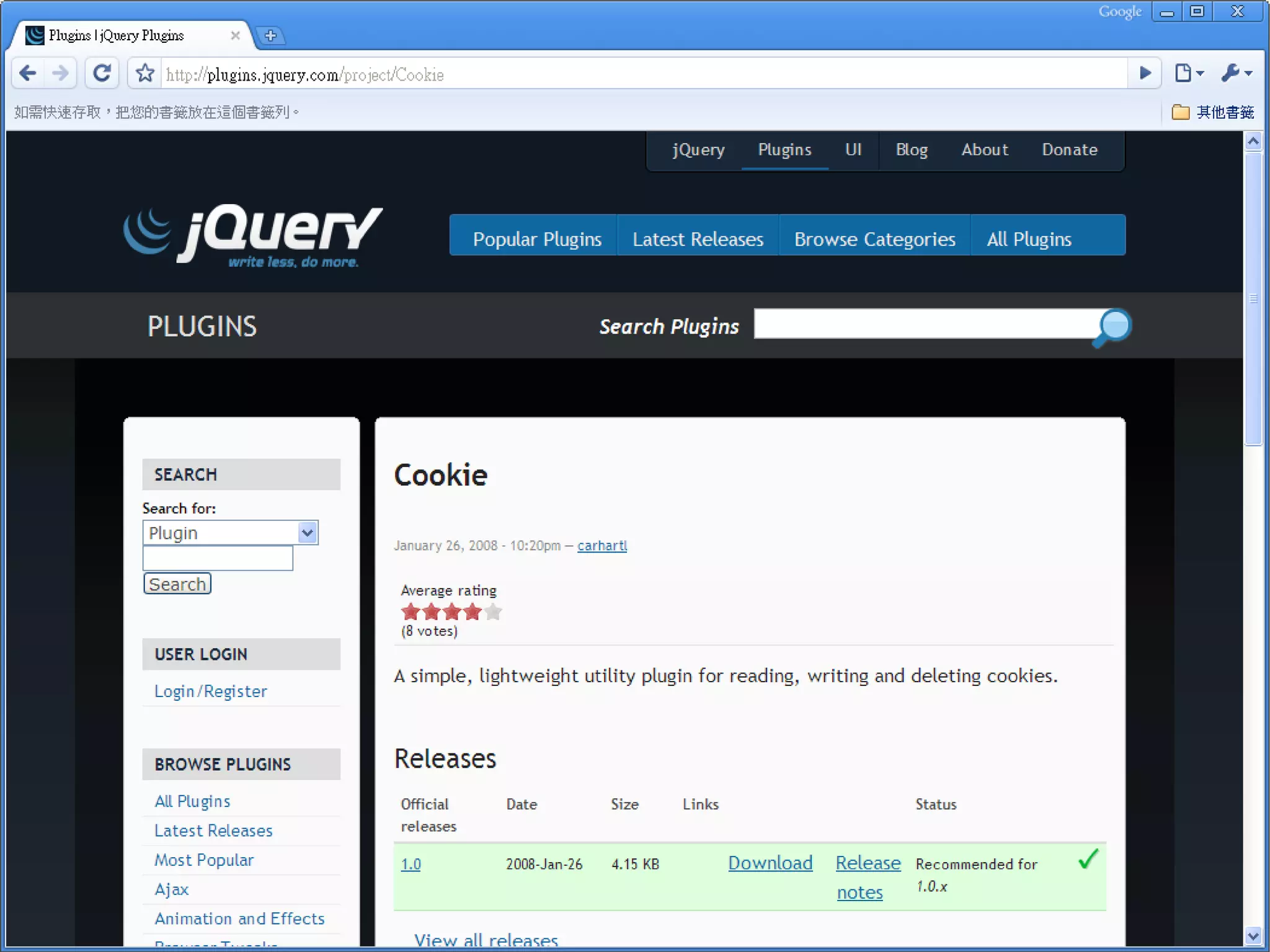Image resolution: width=1270 pixels, height=952 pixels.
Task: Open the Release notes link
Action: (x=868, y=877)
